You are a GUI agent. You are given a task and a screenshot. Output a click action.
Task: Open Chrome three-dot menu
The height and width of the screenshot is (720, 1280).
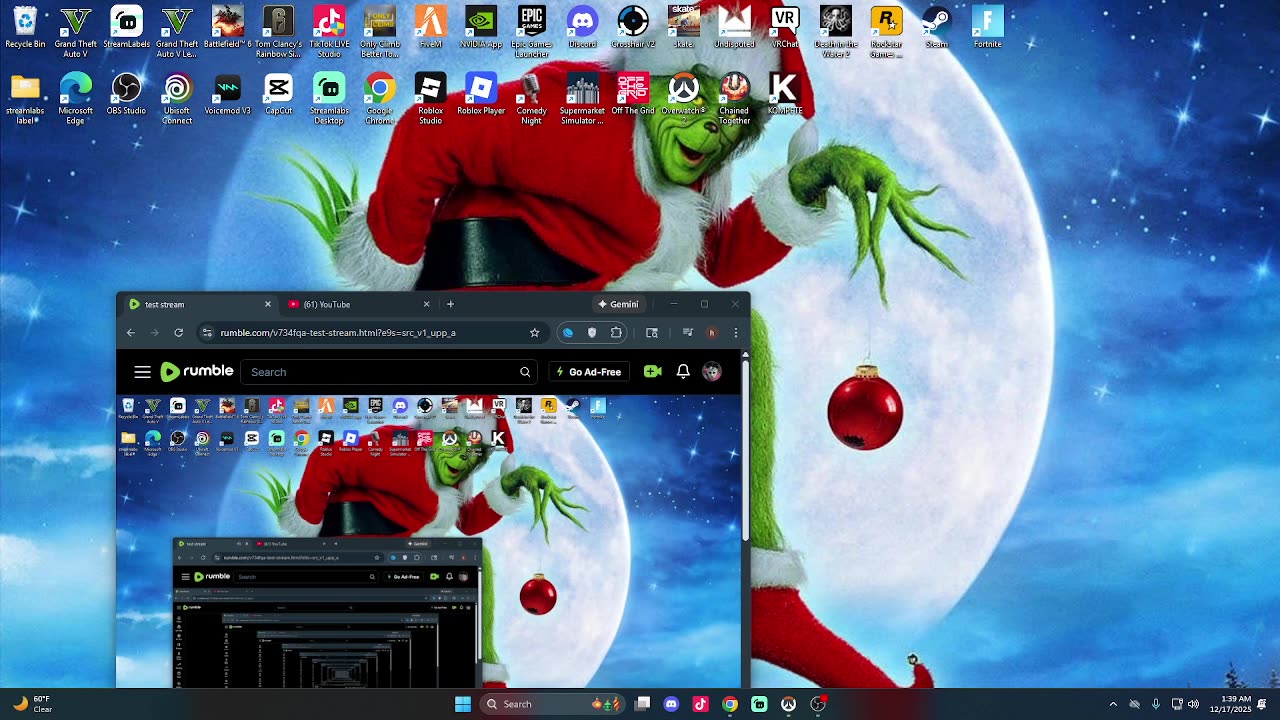pos(736,333)
